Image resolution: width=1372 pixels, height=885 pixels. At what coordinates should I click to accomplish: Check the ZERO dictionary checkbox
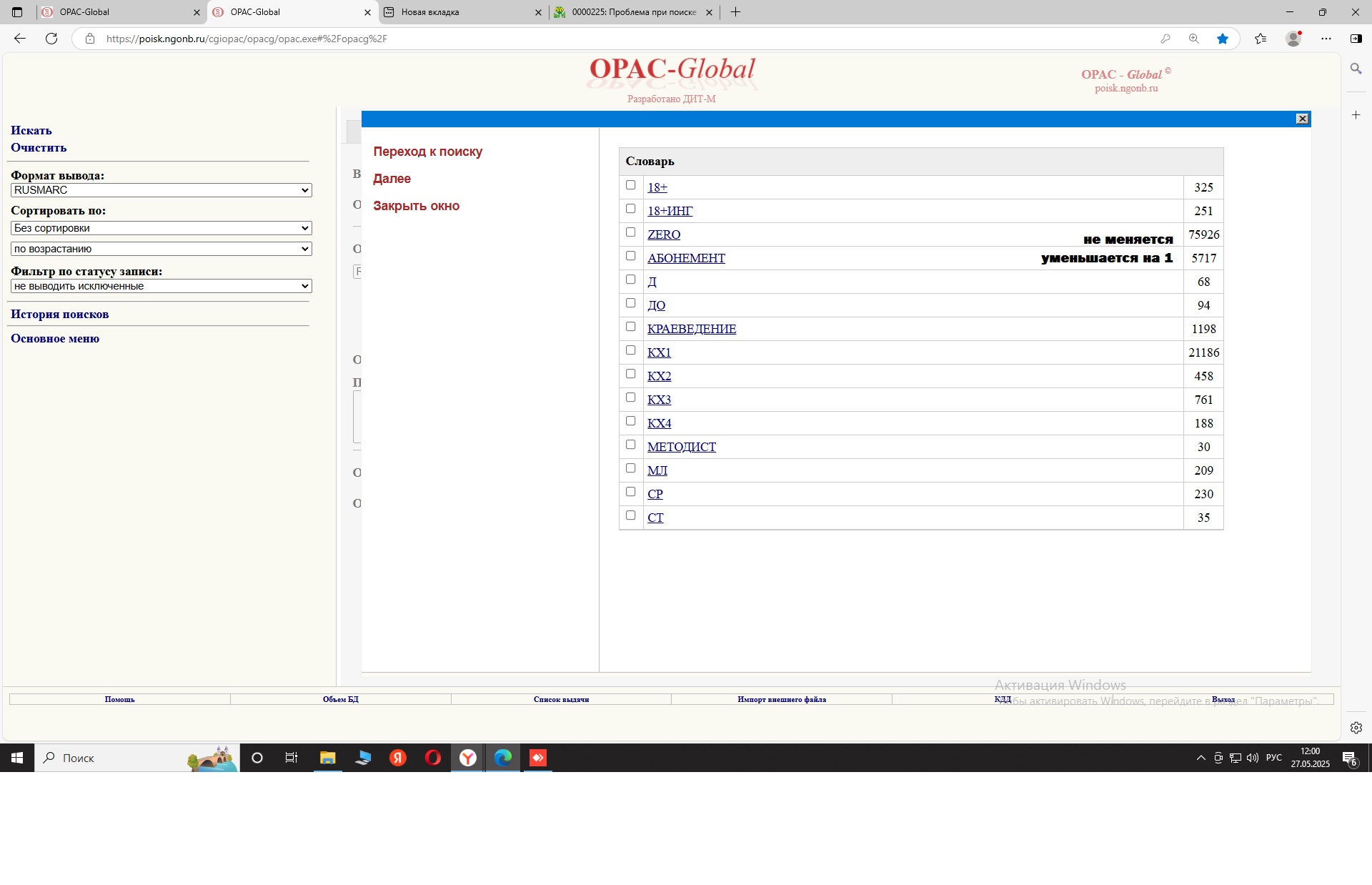pos(630,232)
